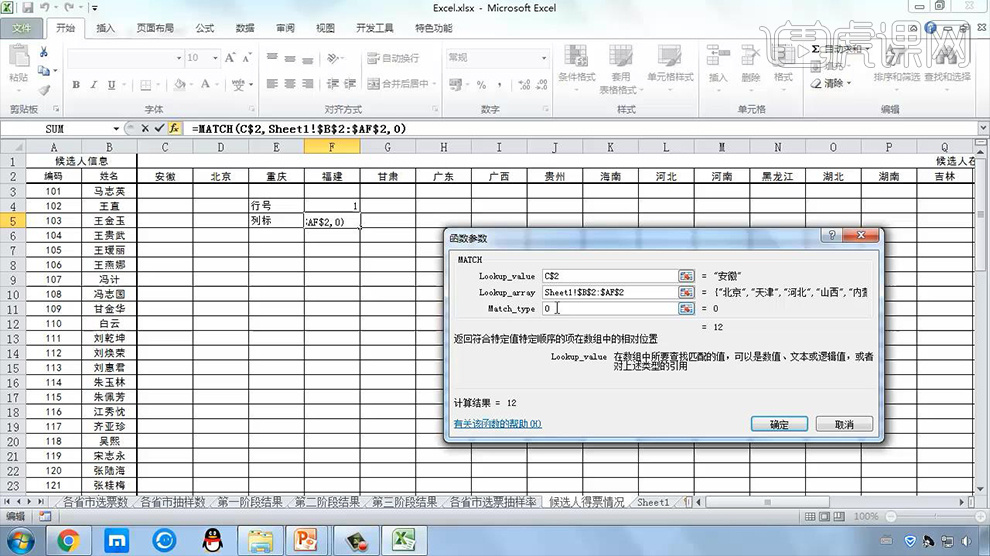Click the percent style icon
Screen dimensions: 990x556
481,84
